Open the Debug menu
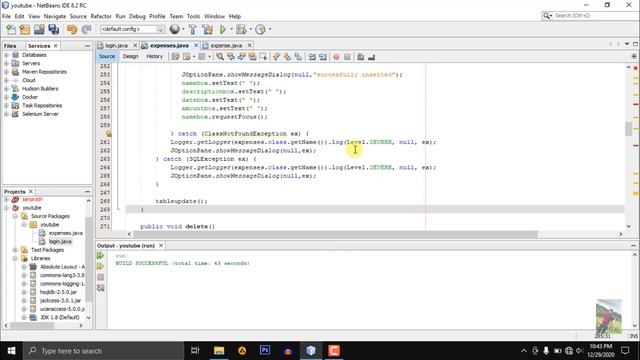640x360 pixels. [x=137, y=16]
